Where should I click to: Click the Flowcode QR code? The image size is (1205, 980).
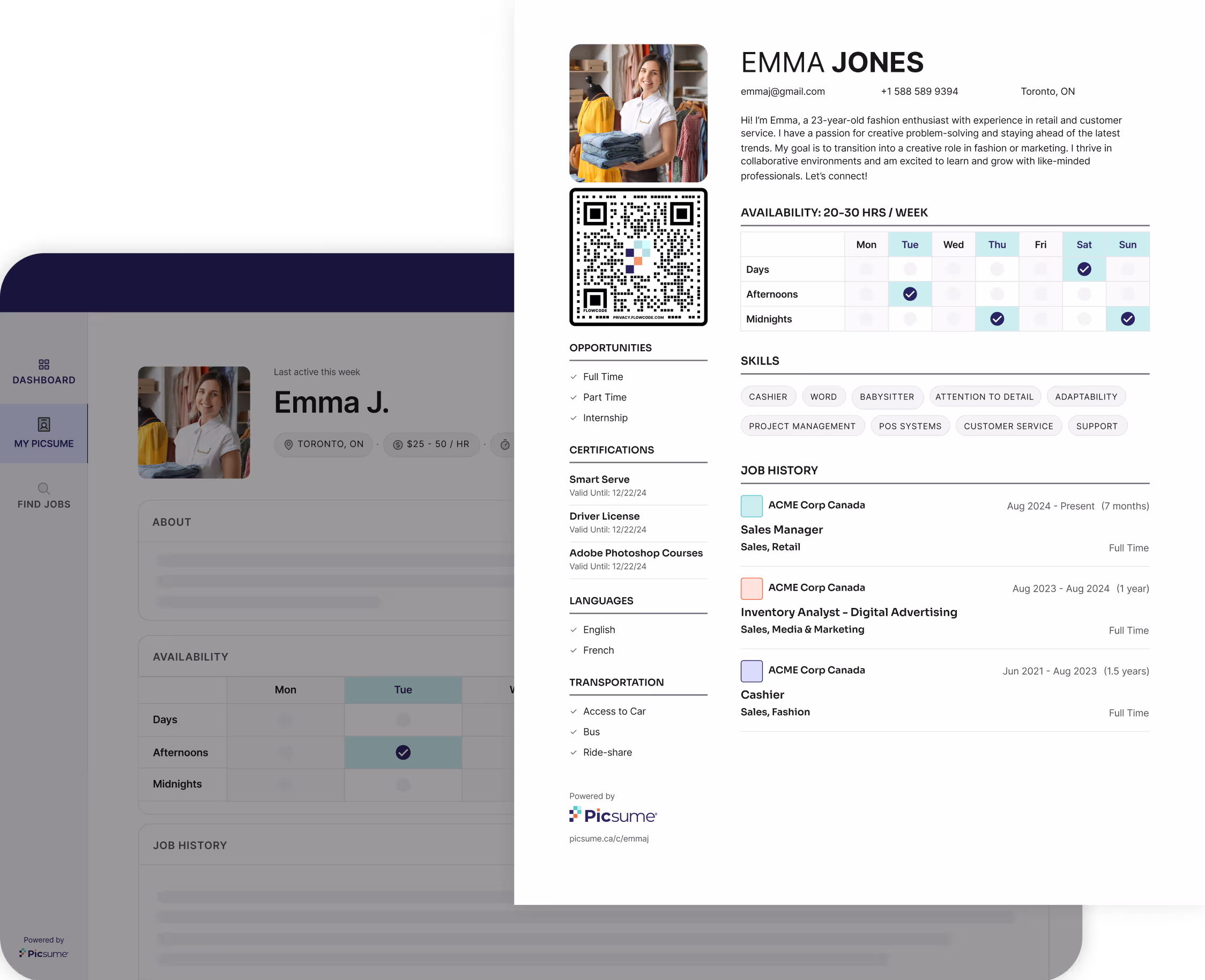pos(638,257)
